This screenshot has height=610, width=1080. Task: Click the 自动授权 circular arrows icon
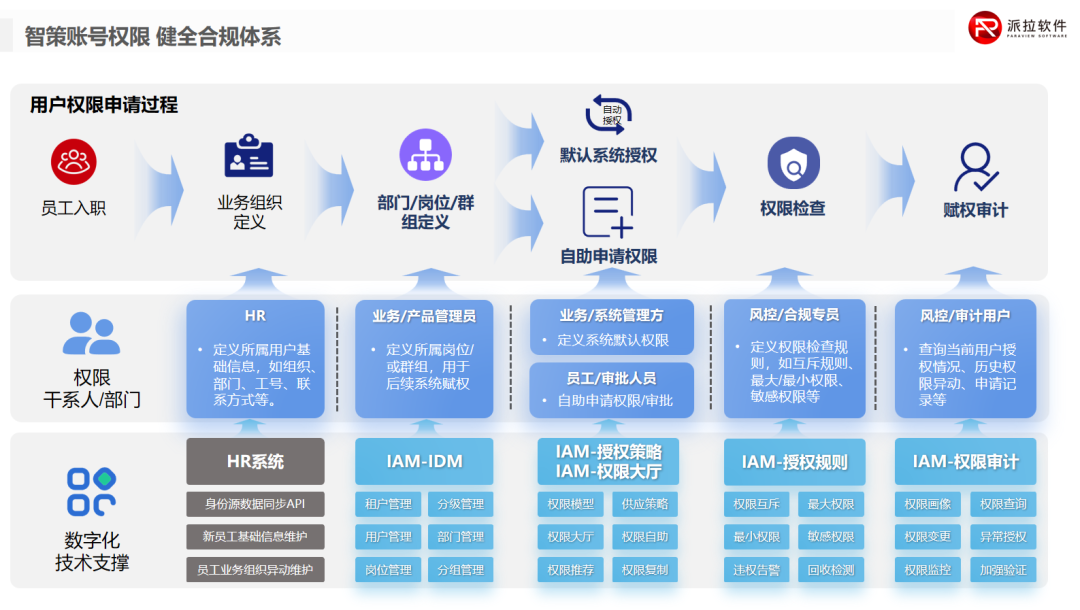(609, 114)
